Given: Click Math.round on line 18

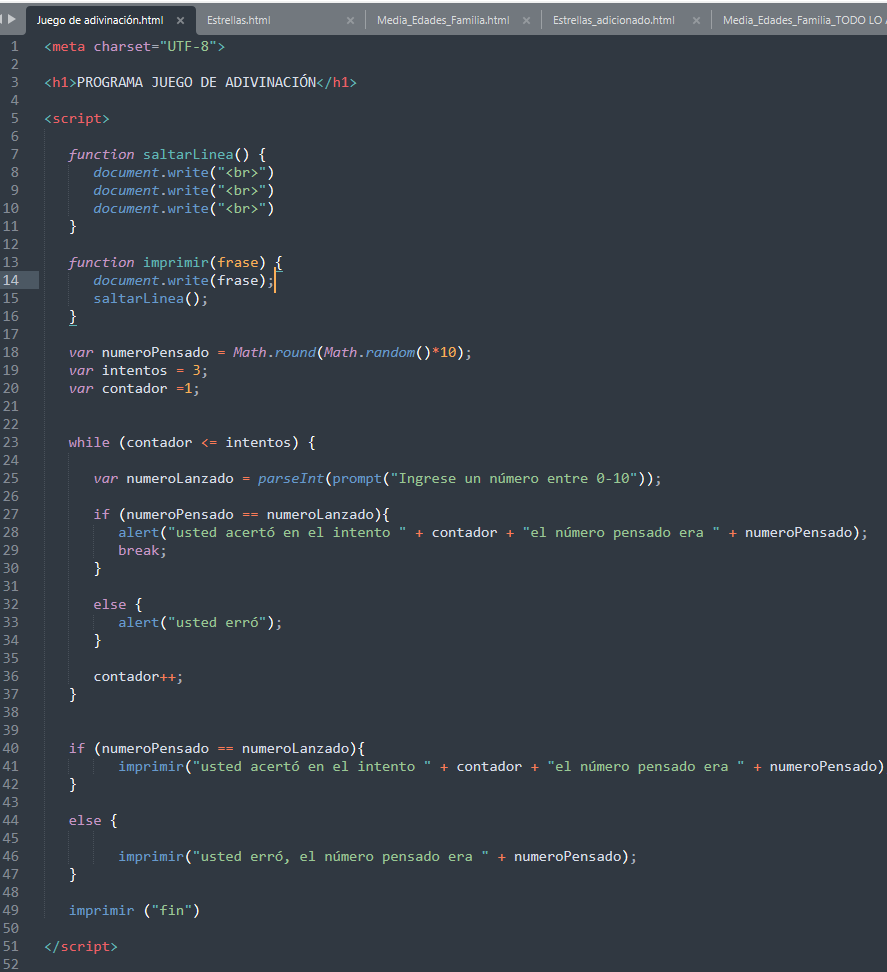Looking at the screenshot, I should (275, 352).
